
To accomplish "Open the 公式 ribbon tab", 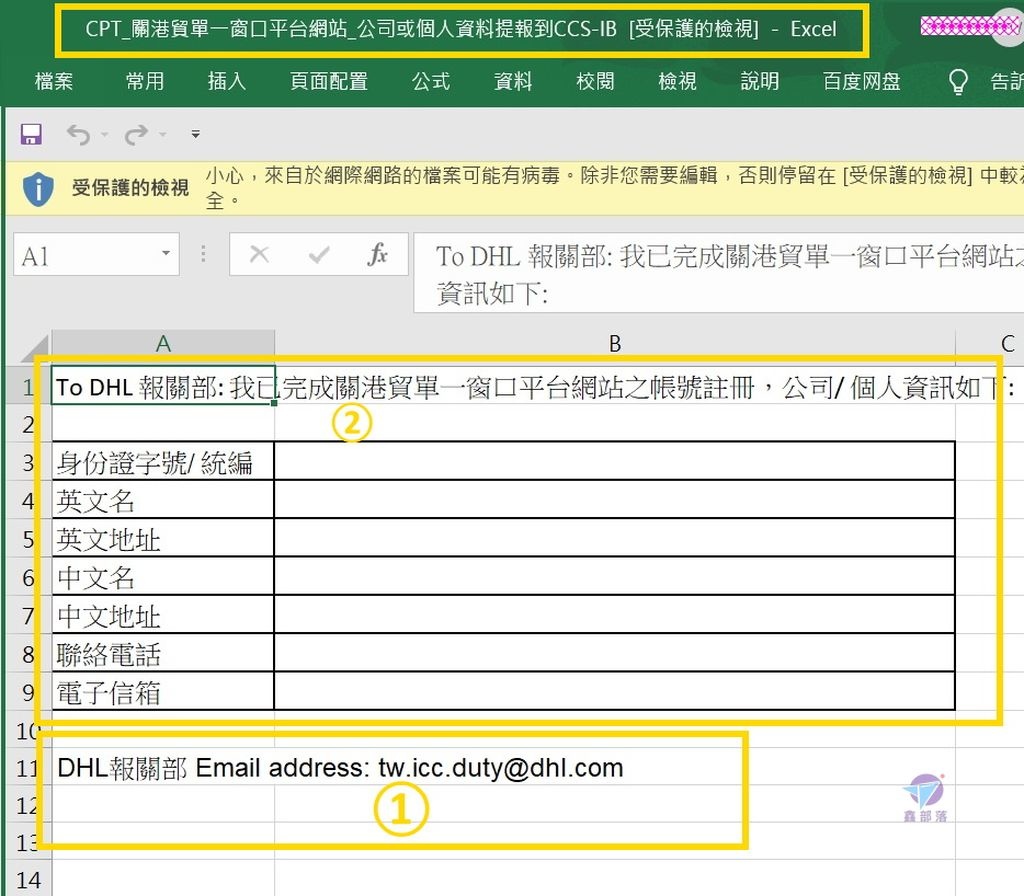I will pyautogui.click(x=431, y=82).
